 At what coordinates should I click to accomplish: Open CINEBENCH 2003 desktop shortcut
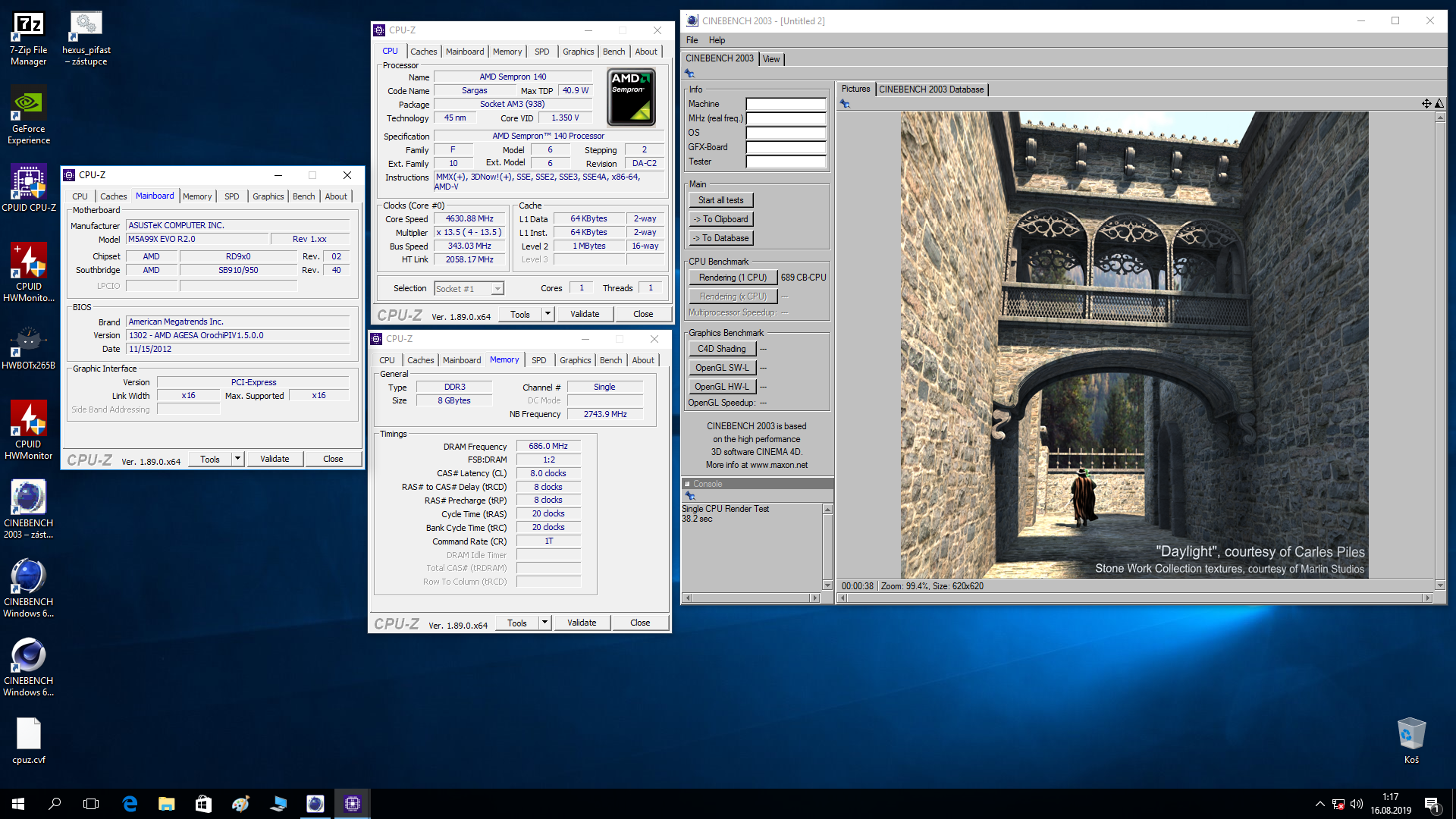[x=29, y=510]
